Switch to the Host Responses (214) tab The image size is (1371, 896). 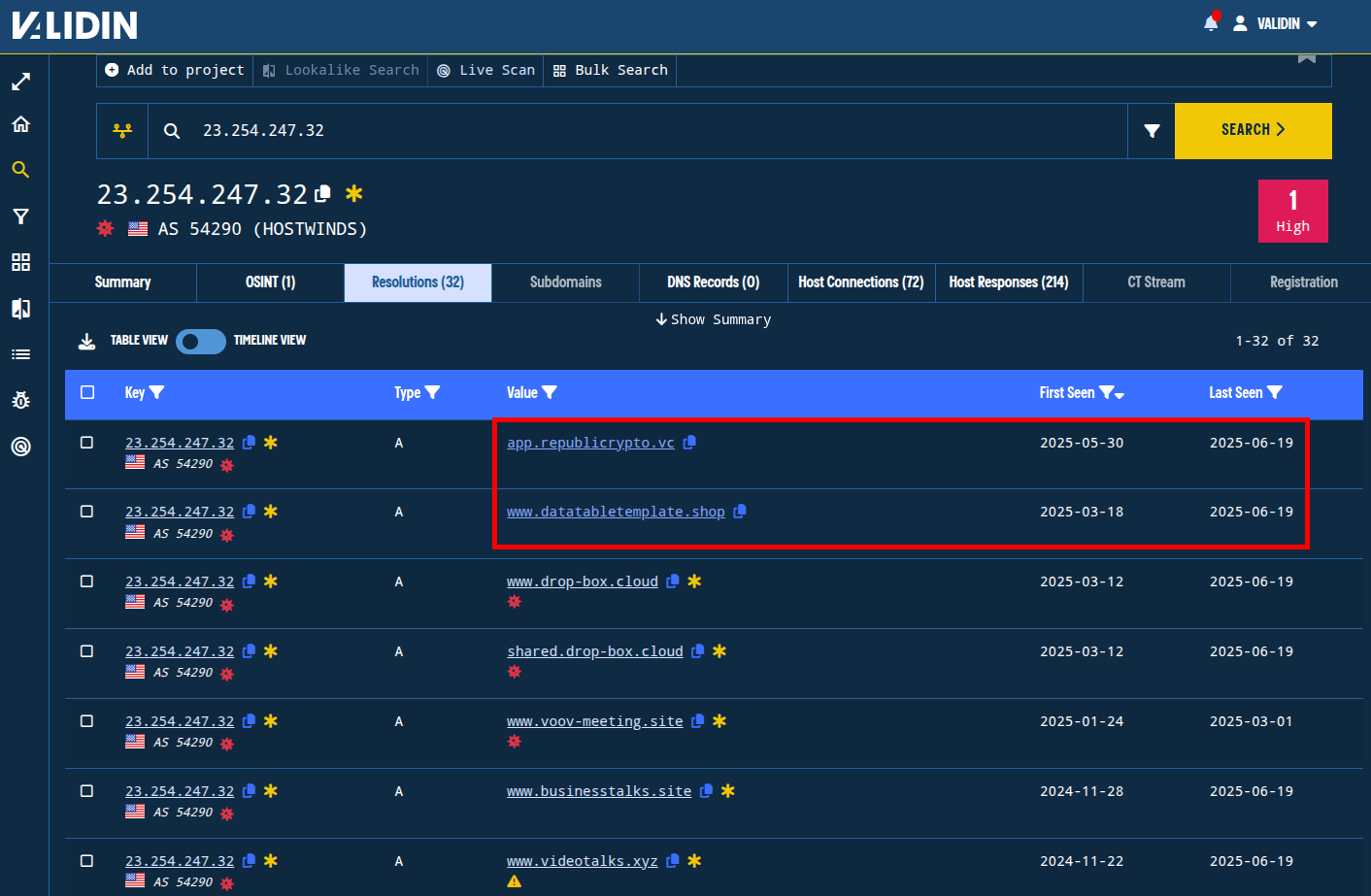coord(1009,282)
